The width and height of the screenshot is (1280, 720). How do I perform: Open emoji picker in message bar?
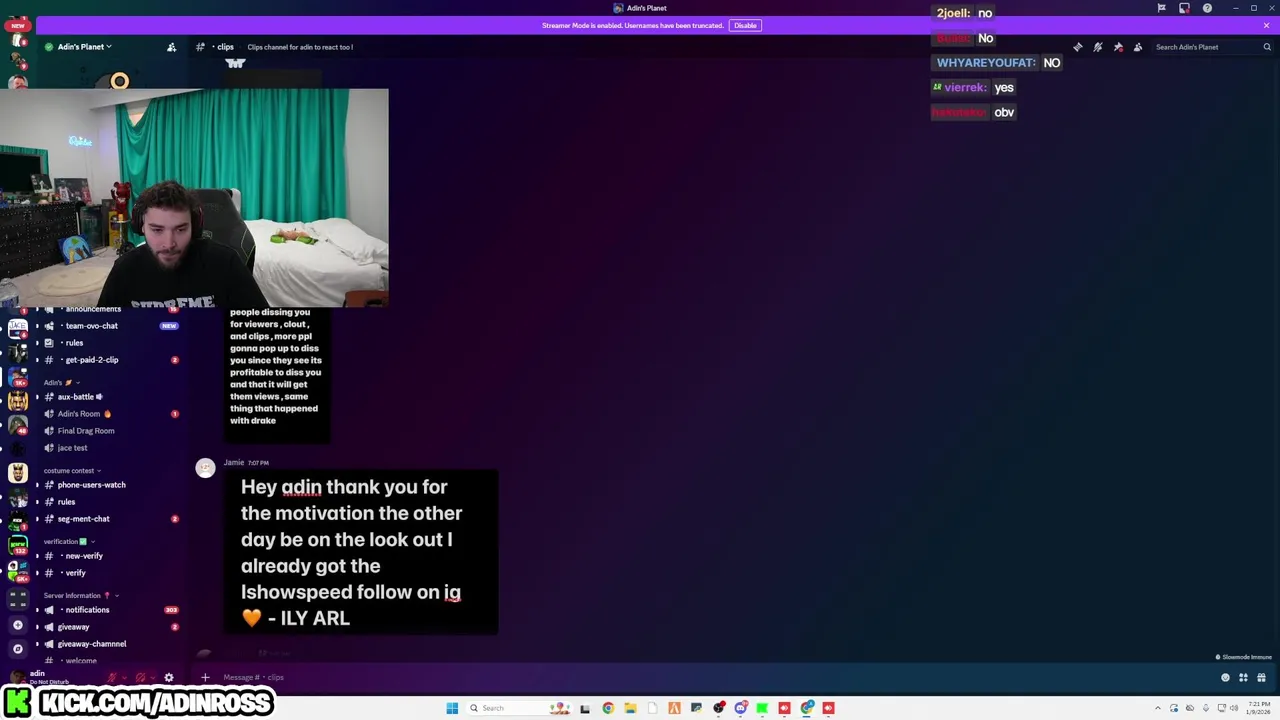pos(1225,677)
